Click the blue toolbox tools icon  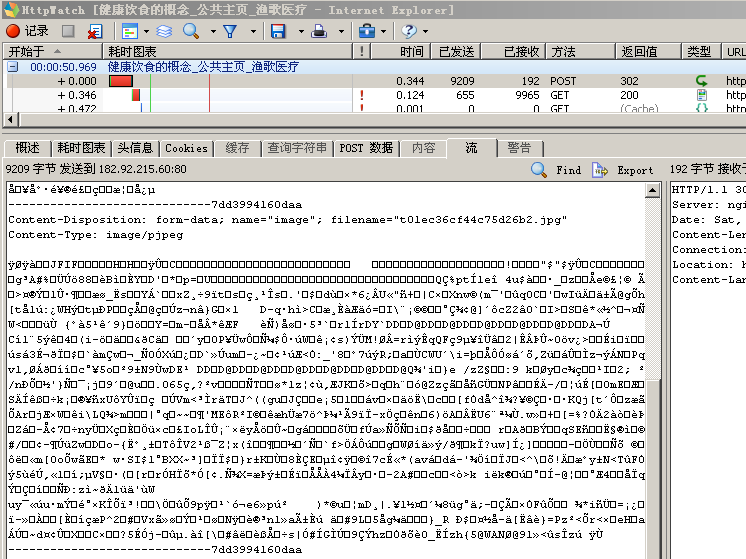[x=366, y=31]
